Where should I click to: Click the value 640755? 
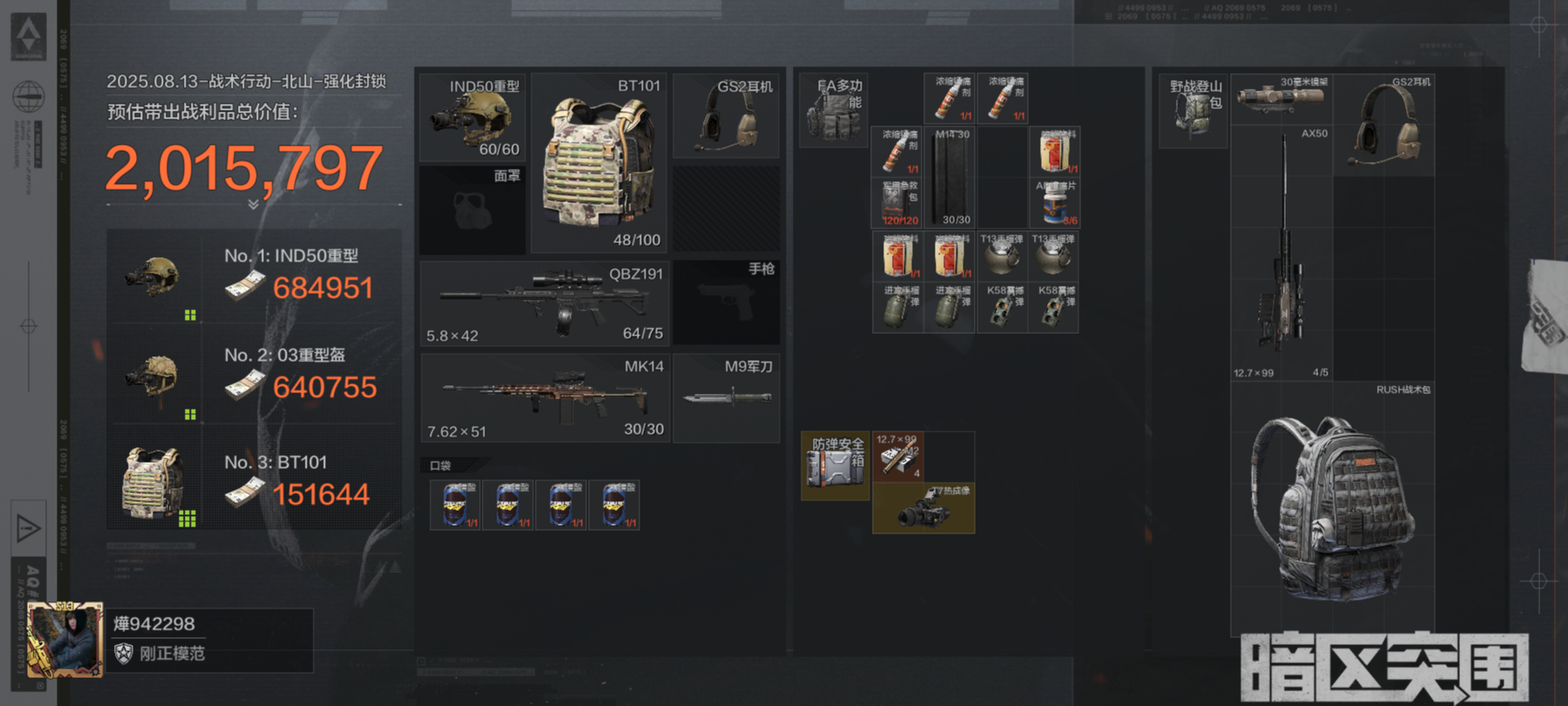pos(325,387)
